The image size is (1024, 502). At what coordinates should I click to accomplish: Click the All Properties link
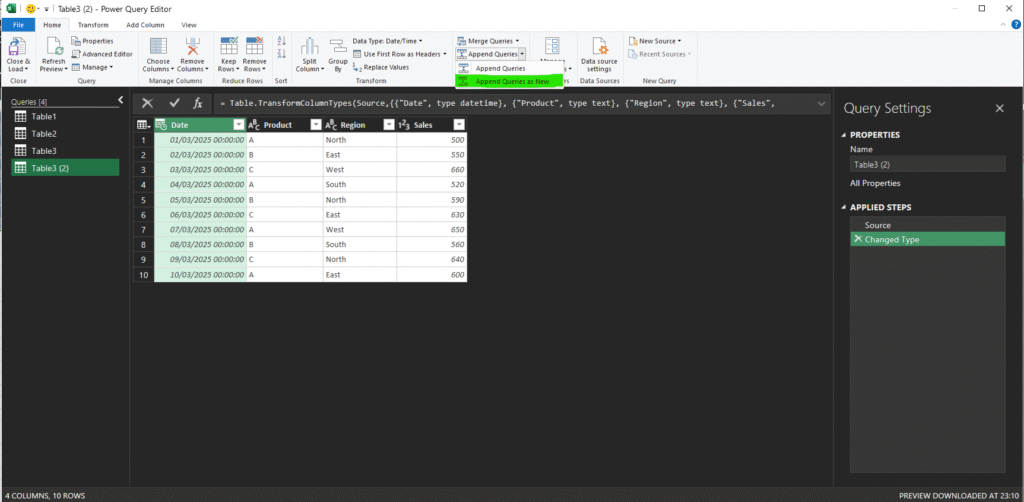pyautogui.click(x=875, y=183)
